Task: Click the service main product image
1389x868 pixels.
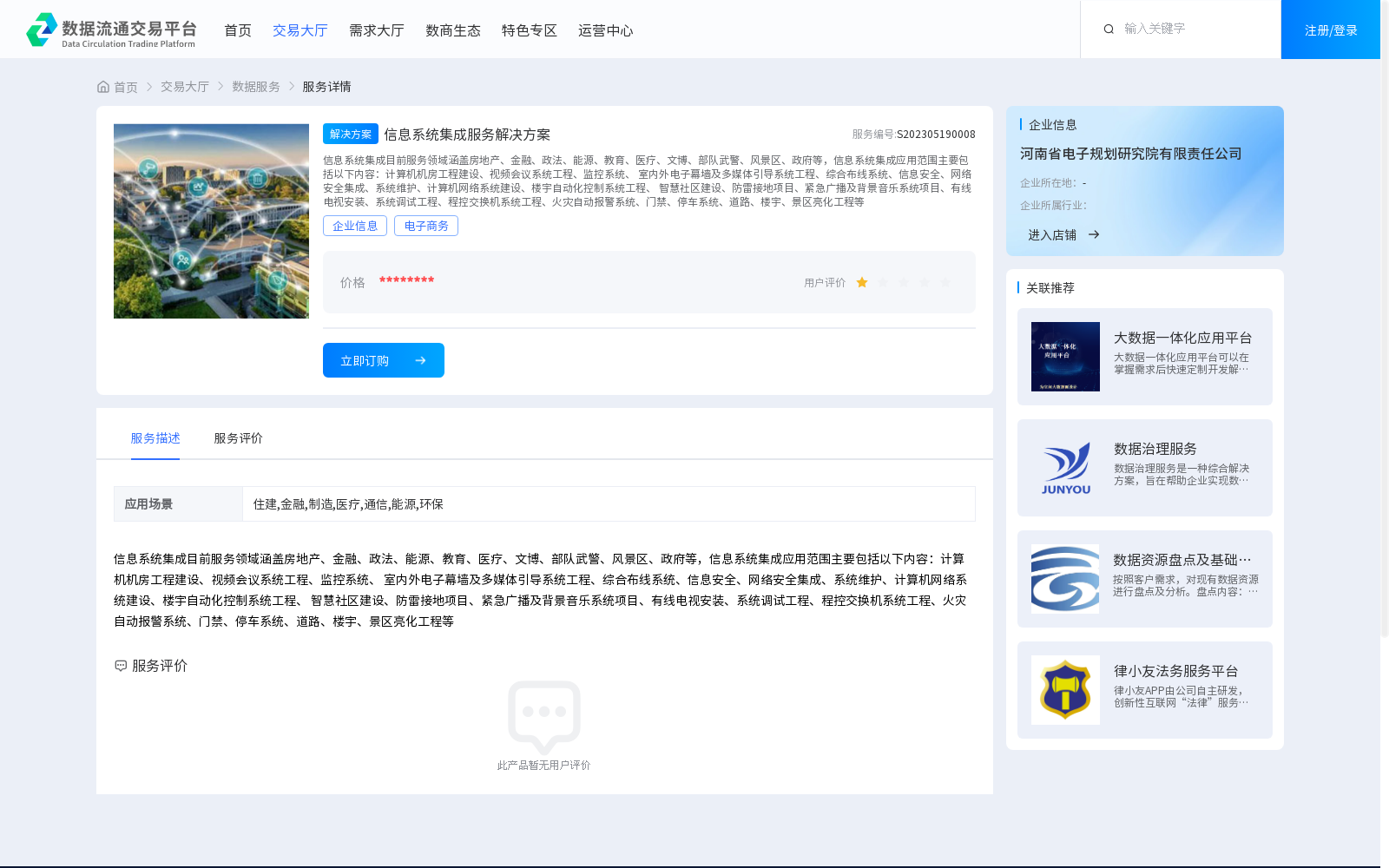Action: [211, 221]
